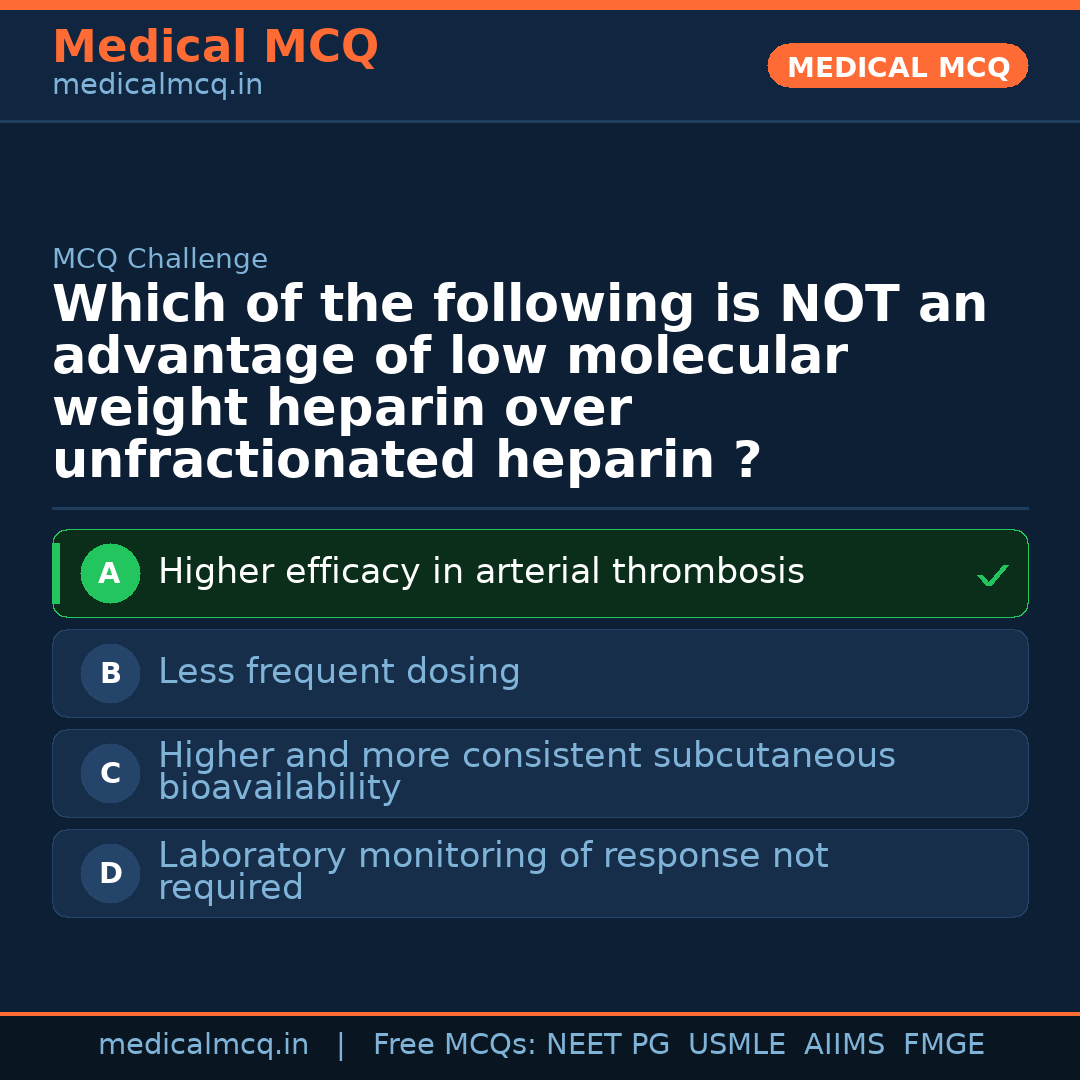
Task: Pick 'Laboratory monitoring of response not required'
Action: 493,871
